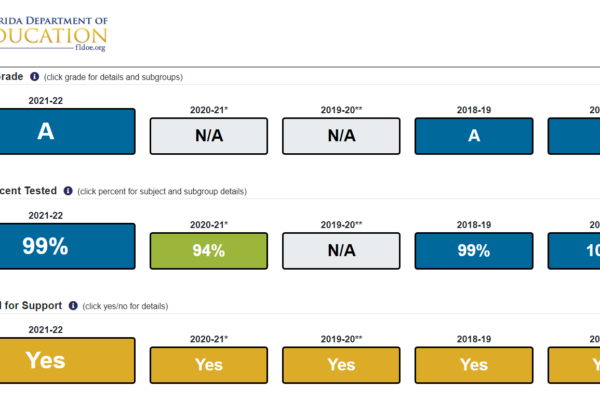Select the 2019-20 percent tested N/A box
The width and height of the screenshot is (600, 400).
coord(341,250)
